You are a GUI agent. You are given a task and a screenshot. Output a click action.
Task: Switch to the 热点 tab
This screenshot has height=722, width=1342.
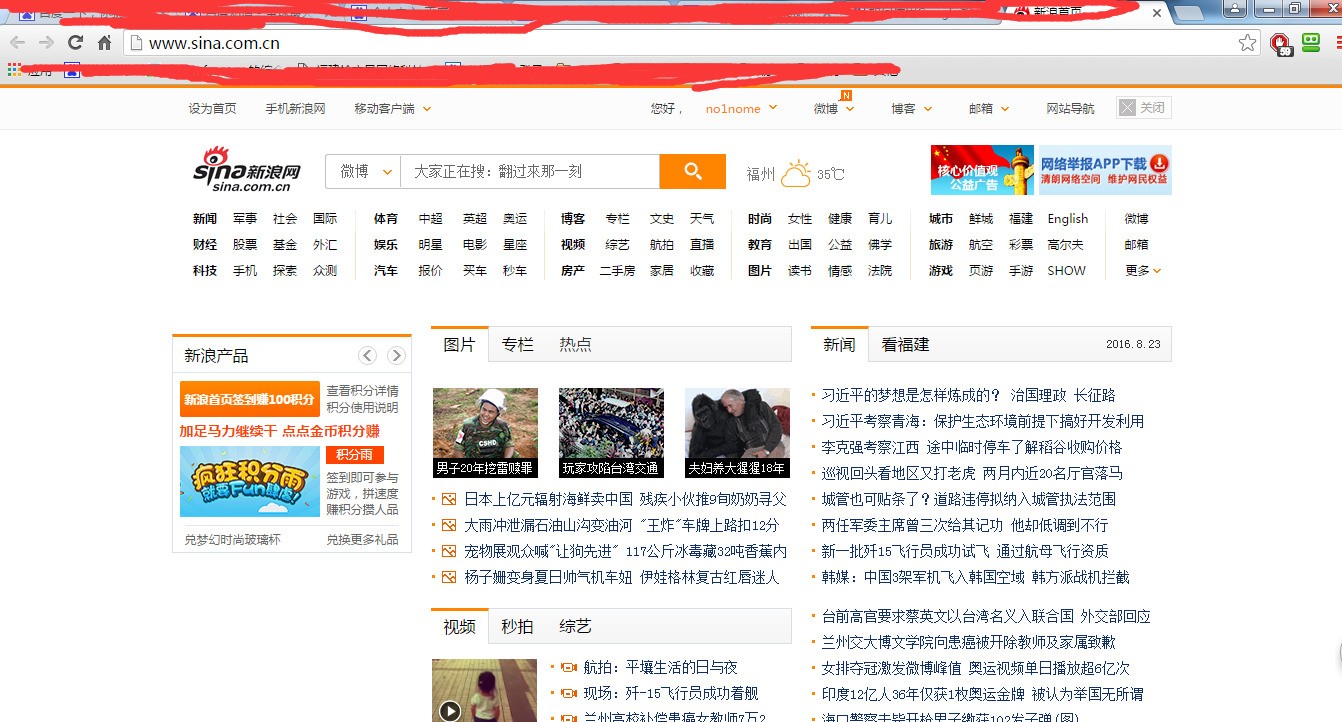[x=575, y=344]
